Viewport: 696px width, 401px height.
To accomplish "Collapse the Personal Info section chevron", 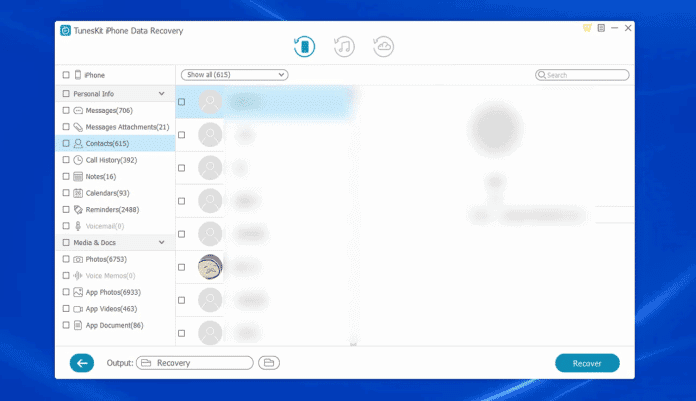I will point(162,94).
